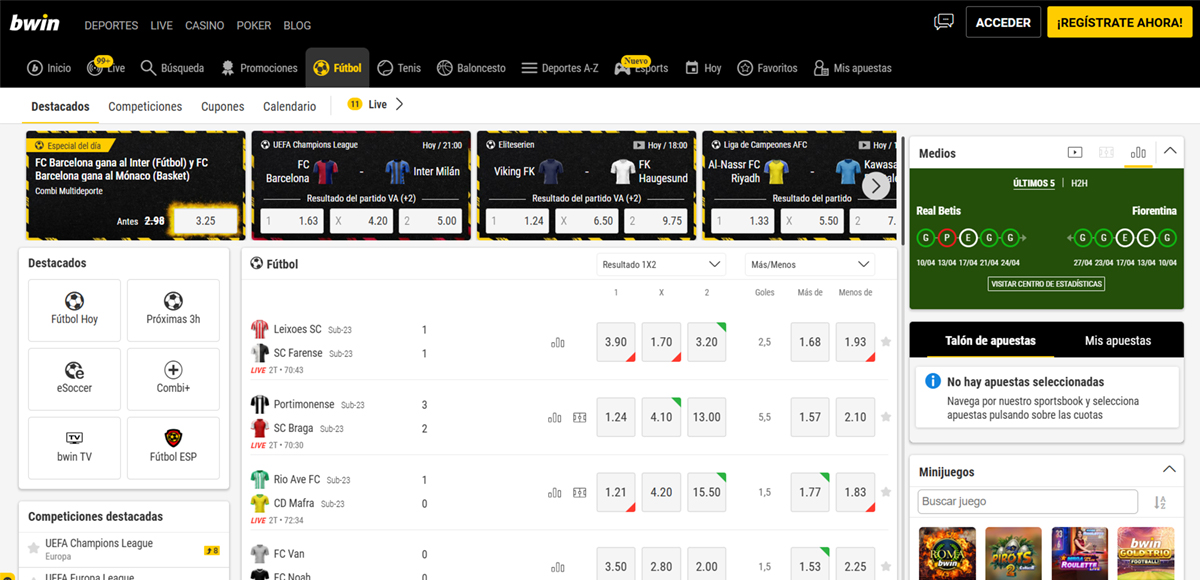This screenshot has height=580, width=1200.
Task: Open eSoccer shortcut tile
Action: (x=75, y=379)
